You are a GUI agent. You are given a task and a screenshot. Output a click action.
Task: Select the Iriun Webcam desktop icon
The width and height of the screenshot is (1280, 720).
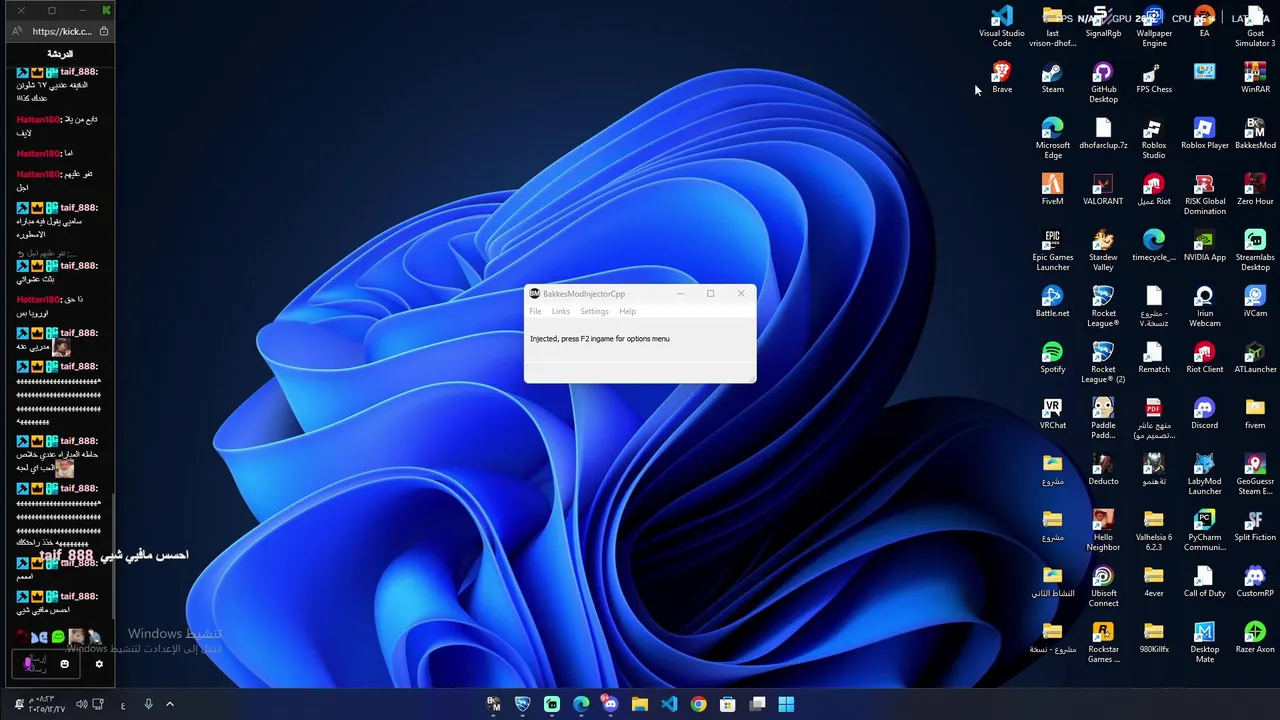pyautogui.click(x=1205, y=306)
